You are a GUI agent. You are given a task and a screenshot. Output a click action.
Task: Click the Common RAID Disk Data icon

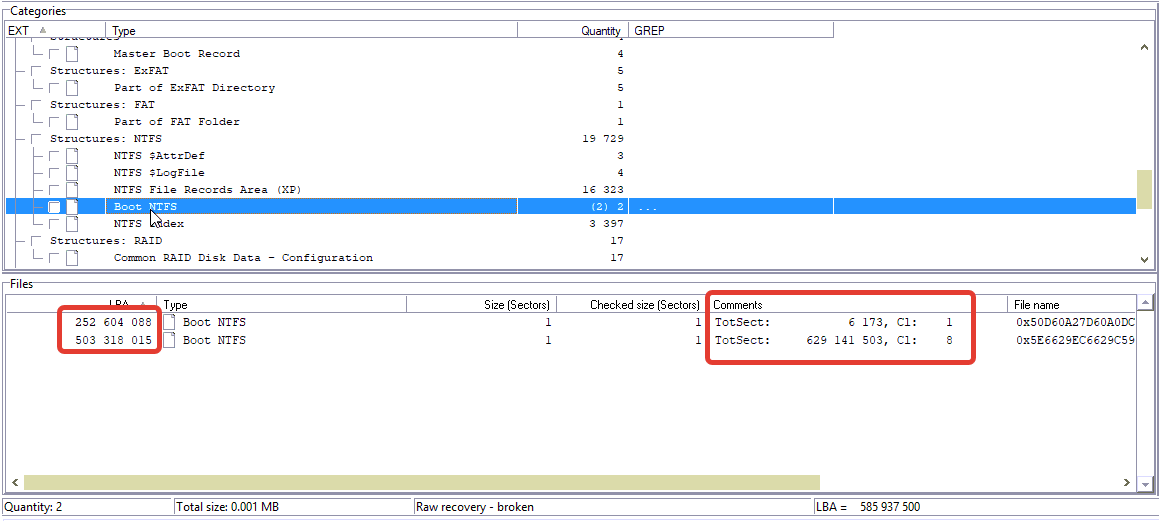coord(72,258)
